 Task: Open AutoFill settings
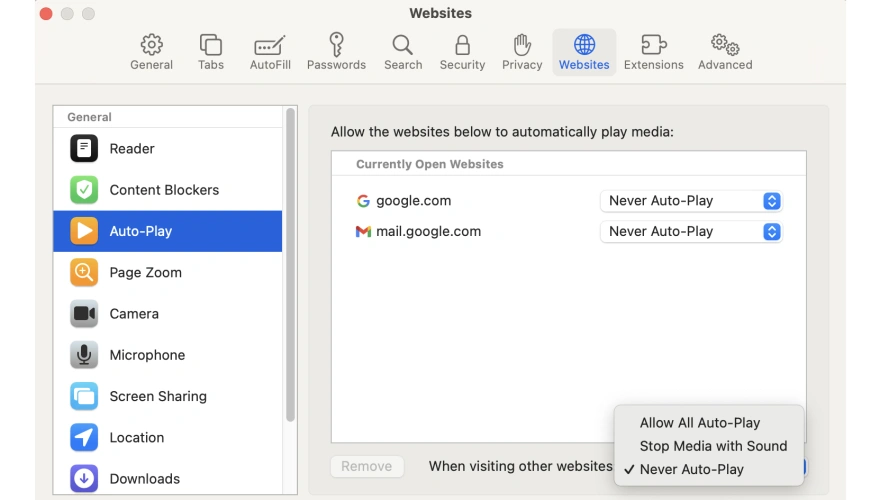(x=269, y=52)
